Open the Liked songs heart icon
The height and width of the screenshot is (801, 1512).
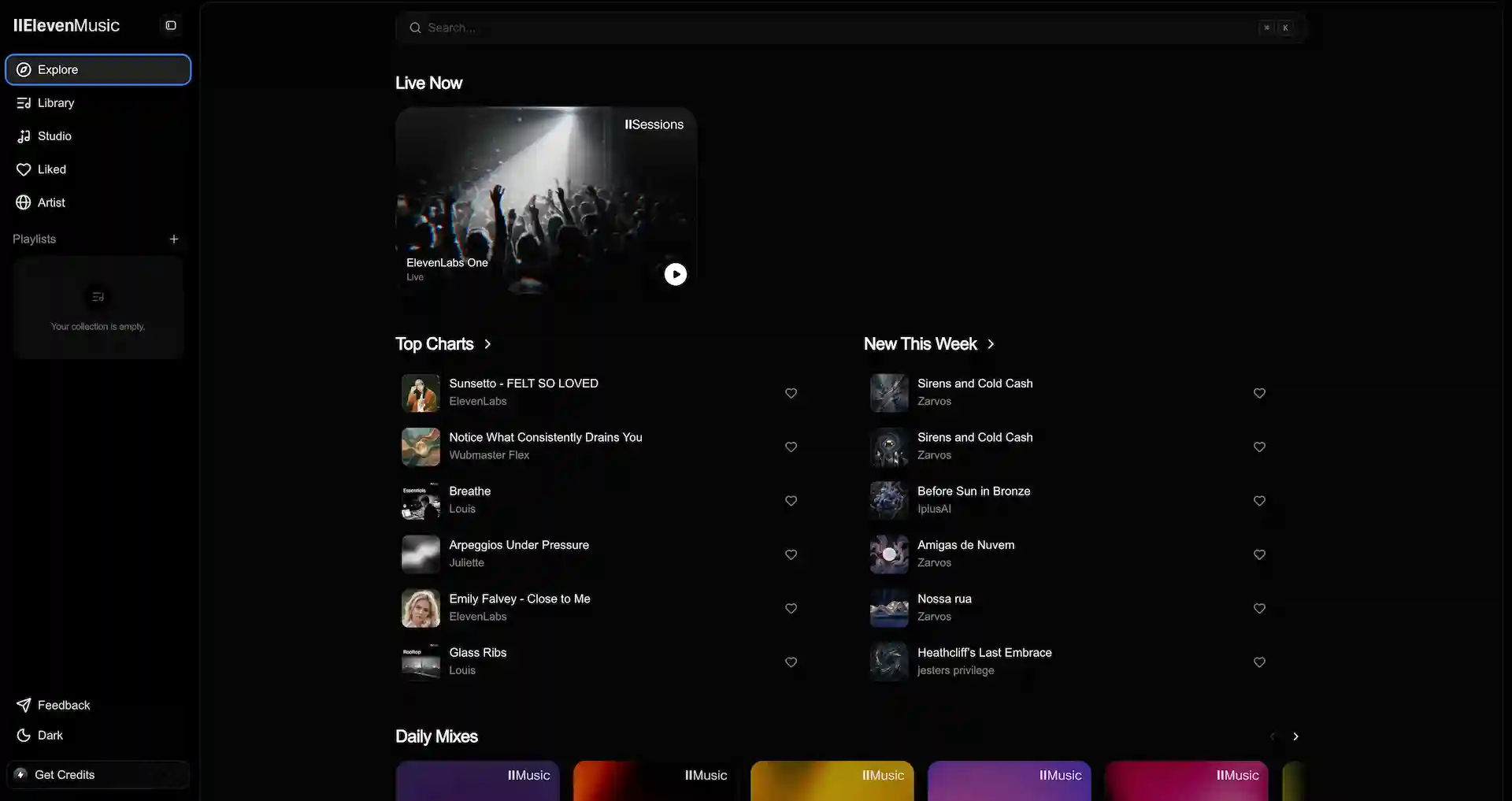coord(24,169)
